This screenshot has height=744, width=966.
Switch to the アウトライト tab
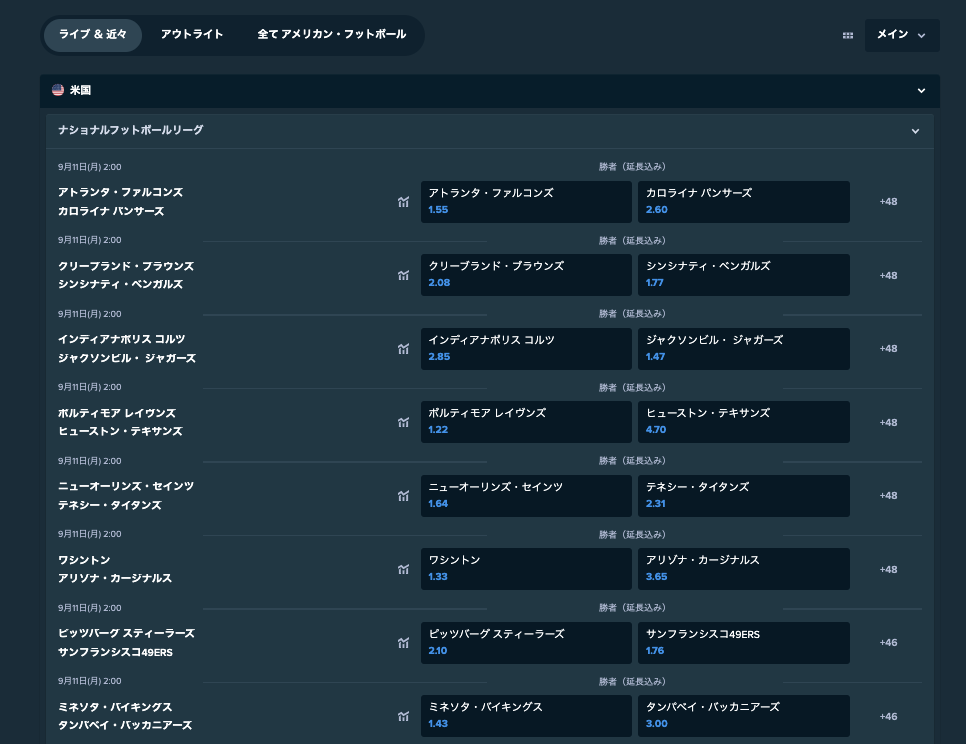(192, 34)
